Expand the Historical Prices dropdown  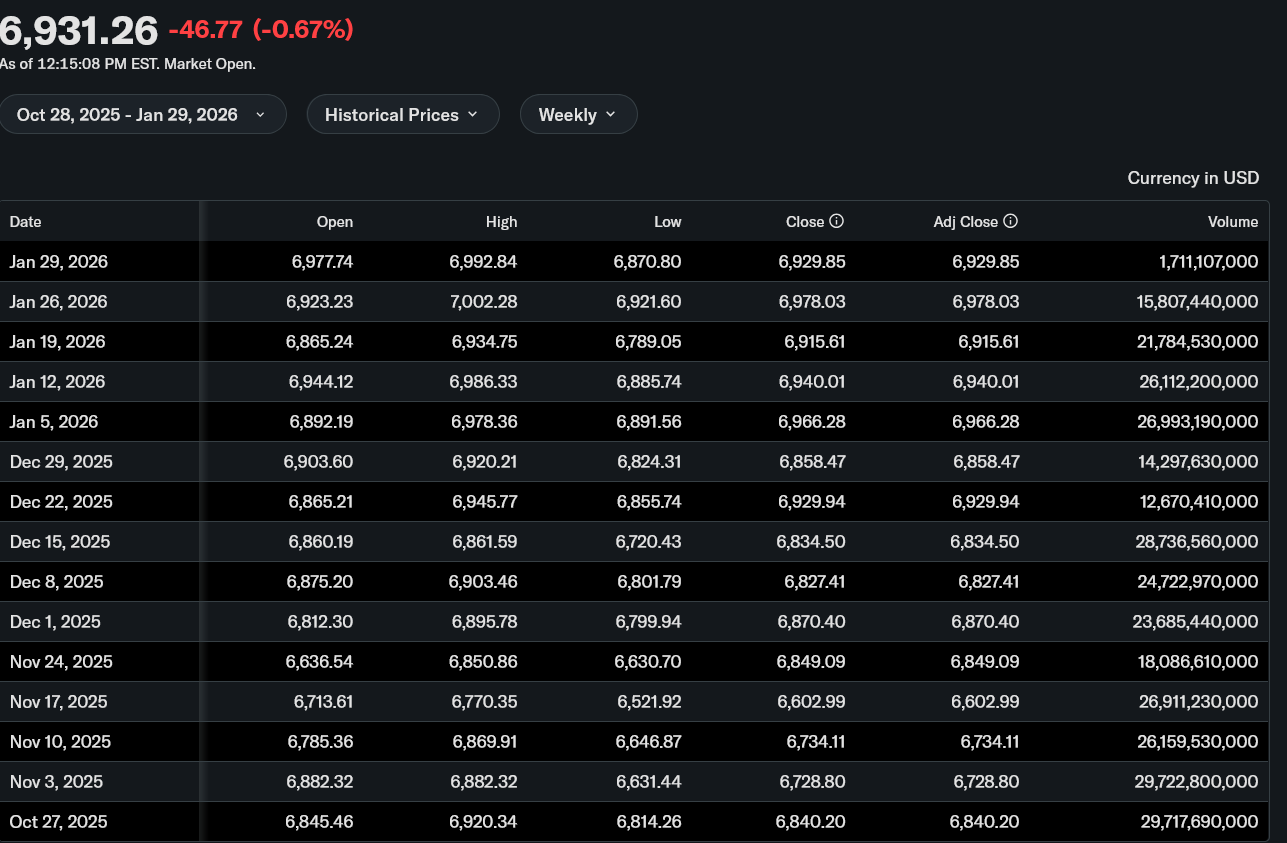click(x=403, y=114)
